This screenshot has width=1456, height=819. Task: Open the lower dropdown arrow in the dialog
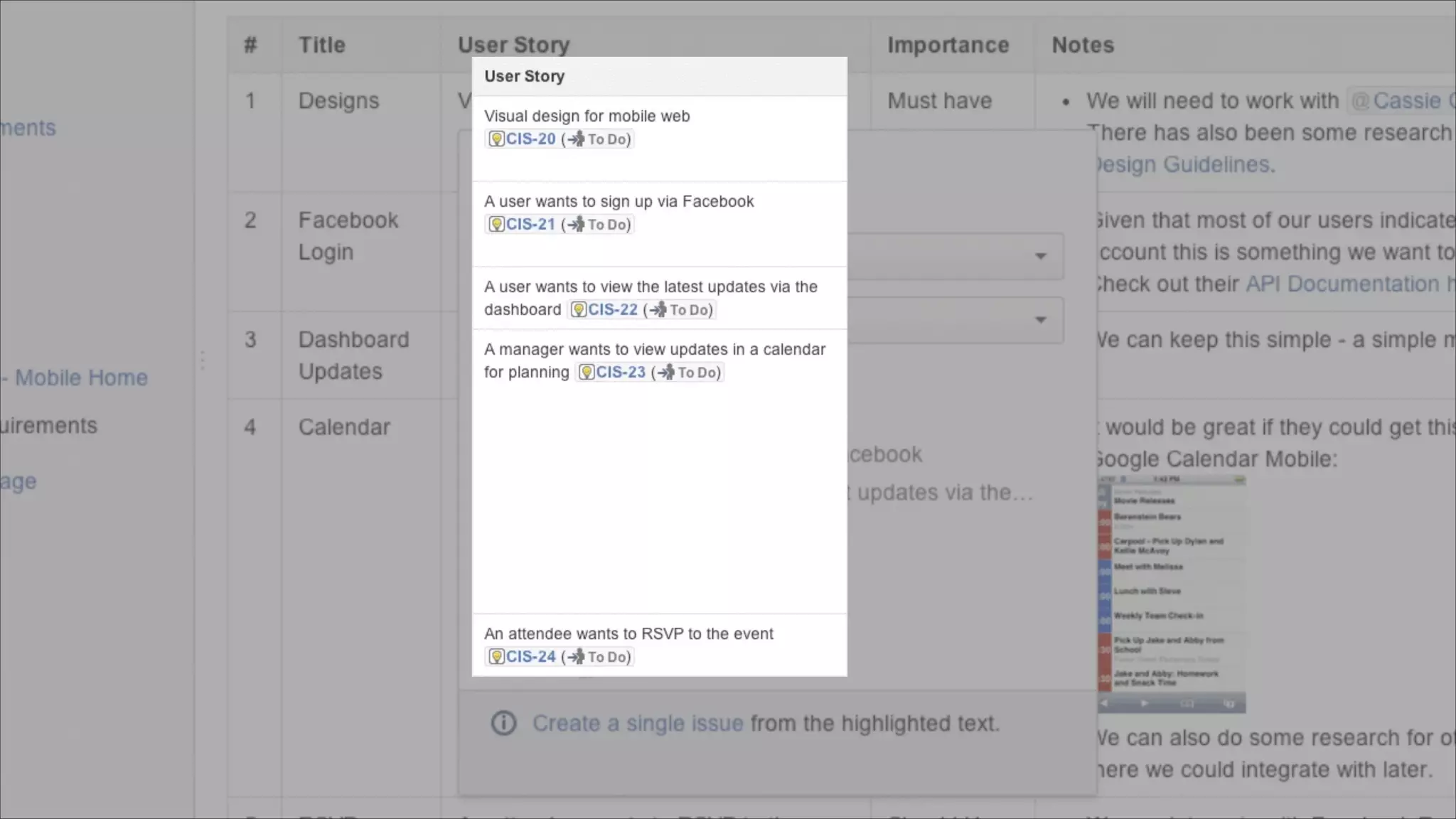click(x=1040, y=320)
